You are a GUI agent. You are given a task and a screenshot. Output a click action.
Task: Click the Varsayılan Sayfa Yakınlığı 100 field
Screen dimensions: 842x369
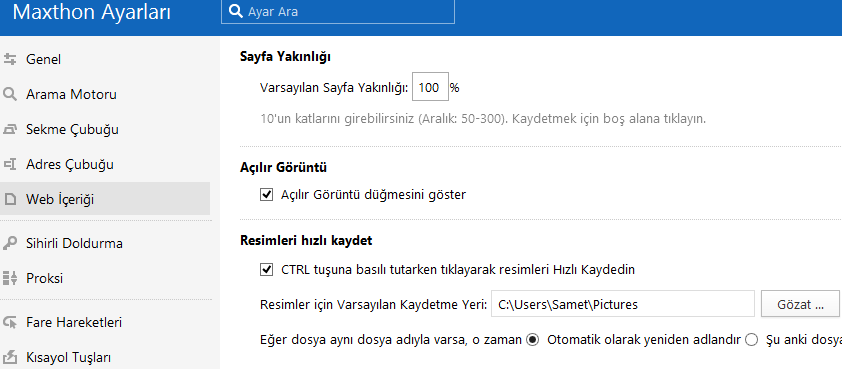[430, 87]
